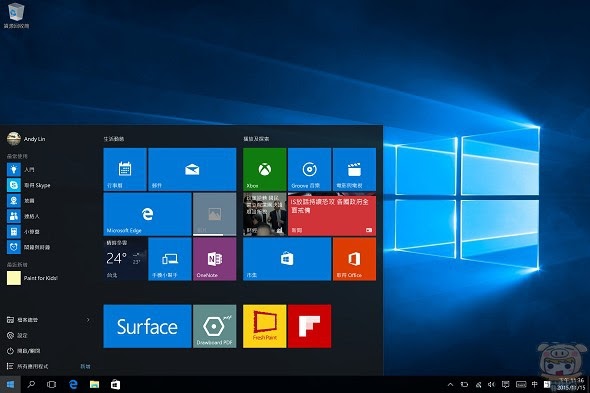
Task: Click the volume speaker tray icon
Action: pos(491,385)
